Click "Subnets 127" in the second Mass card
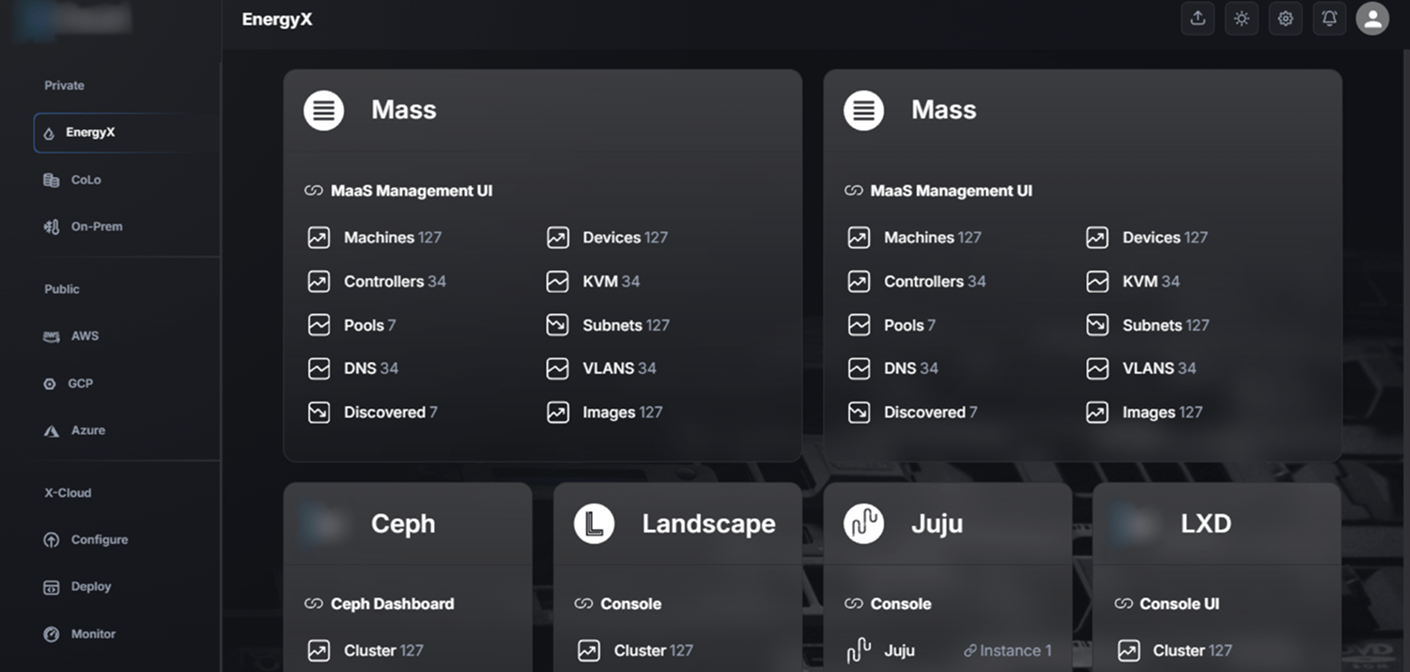Viewport: 1410px width, 672px height. (1166, 325)
